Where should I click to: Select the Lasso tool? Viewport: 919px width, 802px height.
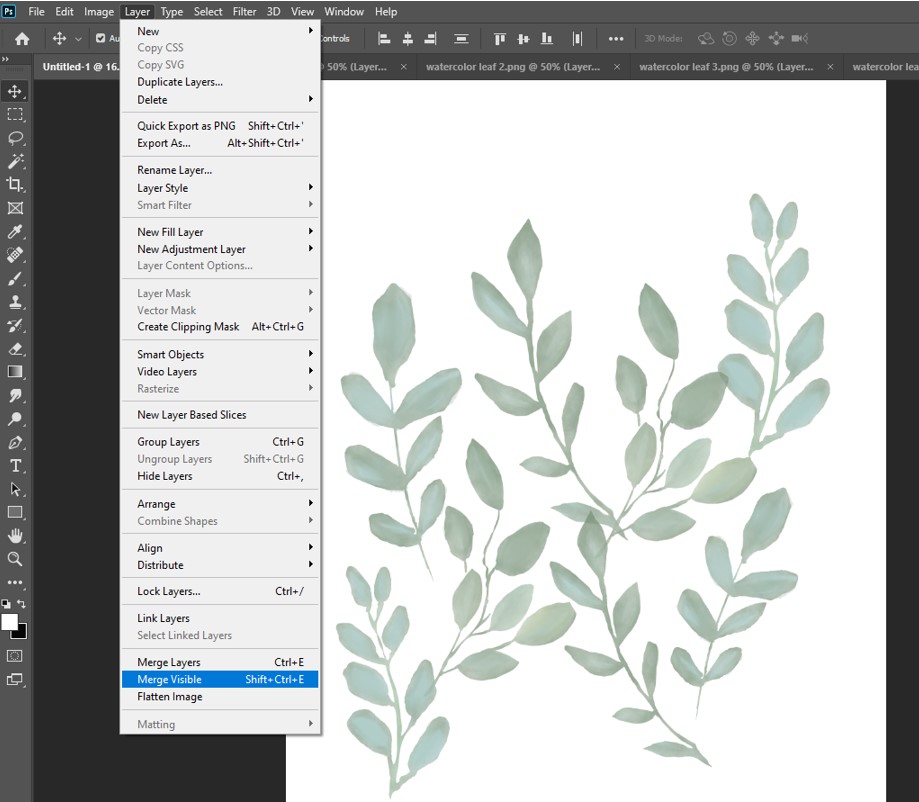click(15, 138)
